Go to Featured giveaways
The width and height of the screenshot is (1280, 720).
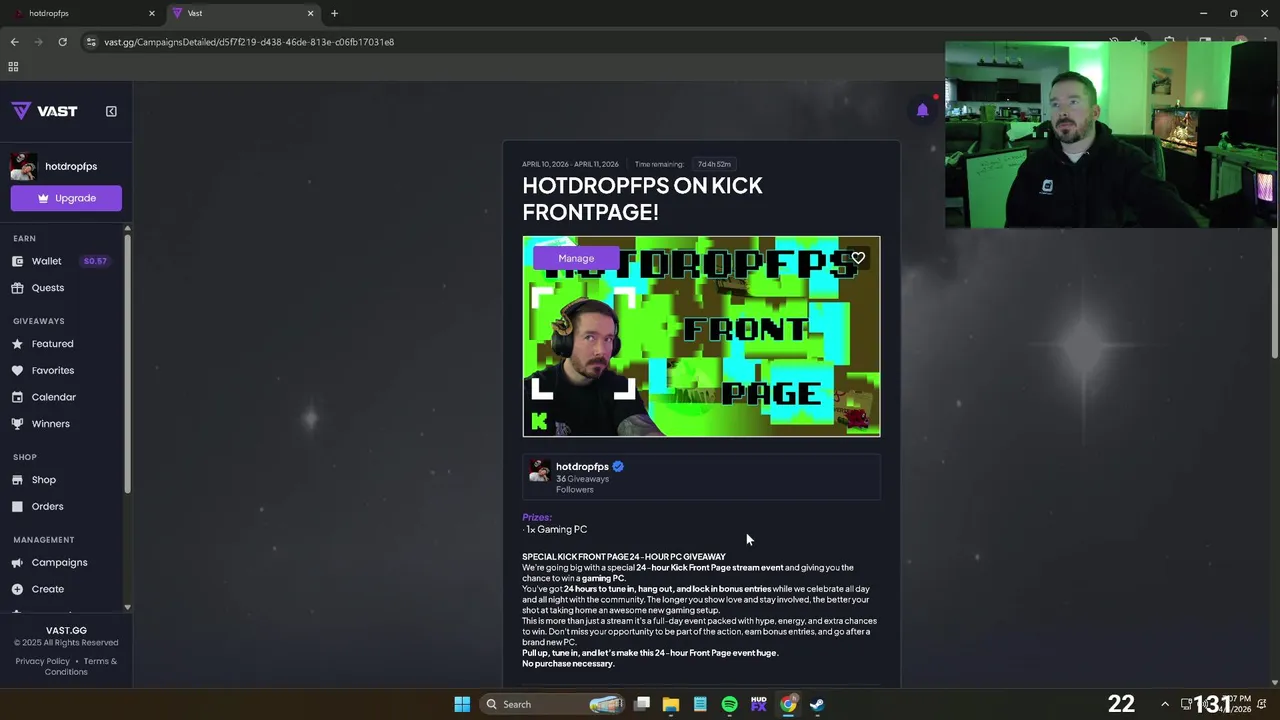pos(52,344)
